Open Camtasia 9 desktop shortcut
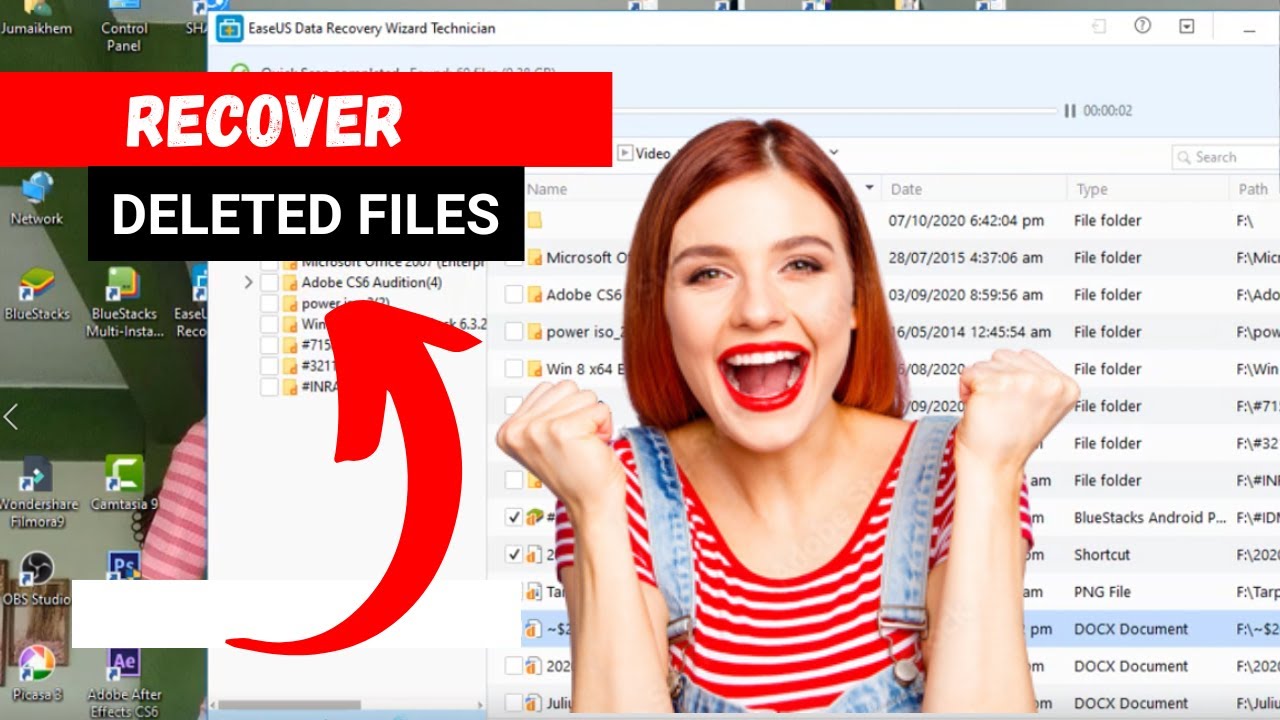 tap(124, 483)
